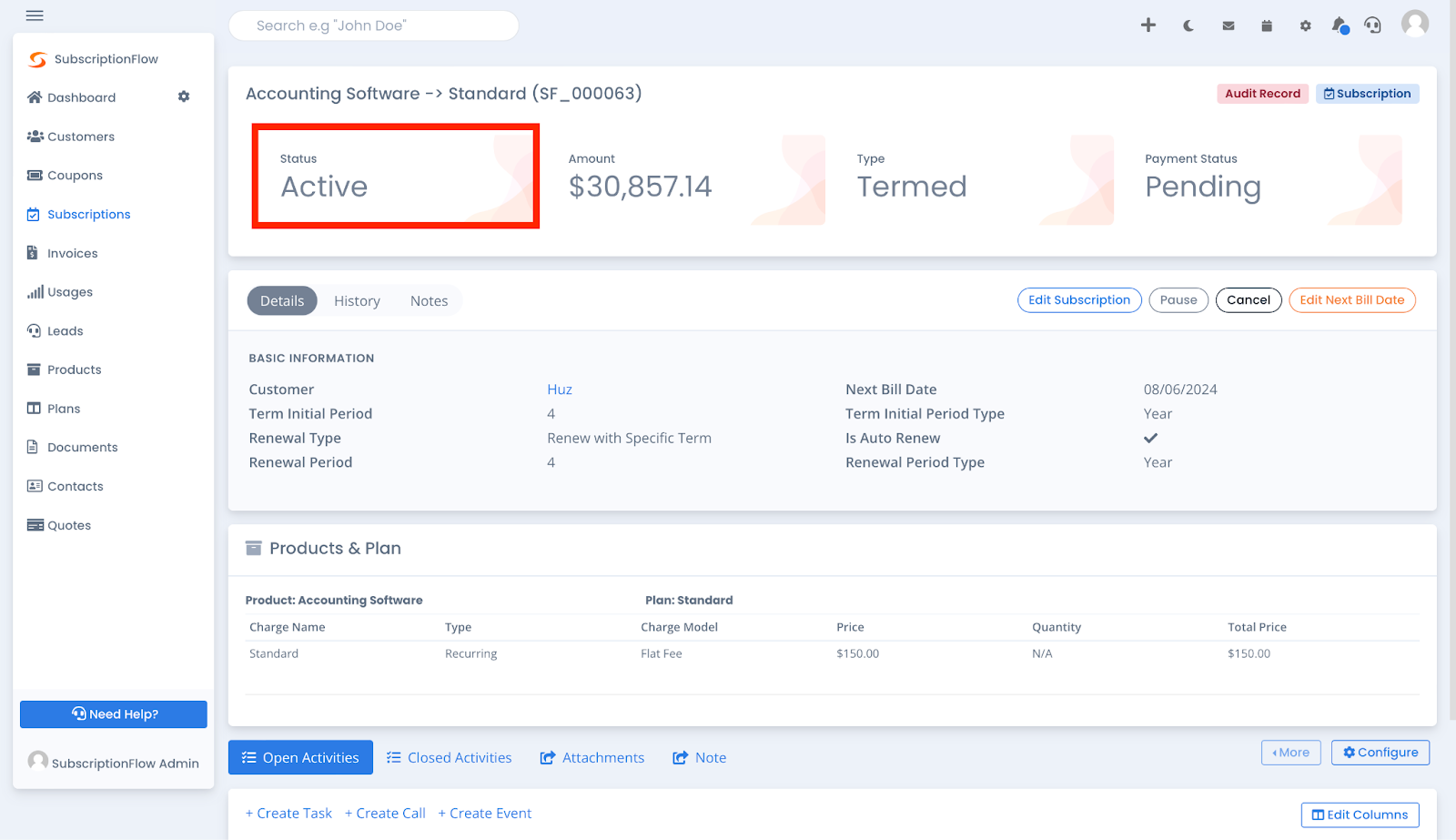Open Quotes in sidebar
1456x840 pixels.
click(59, 525)
